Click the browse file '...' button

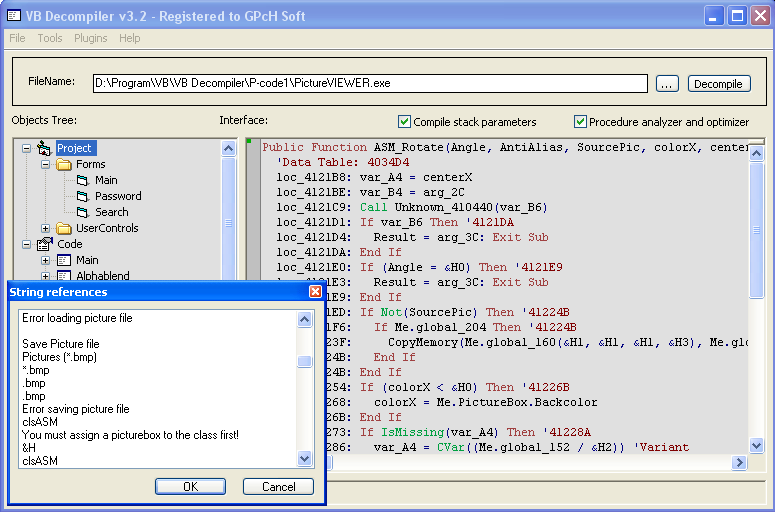[667, 84]
